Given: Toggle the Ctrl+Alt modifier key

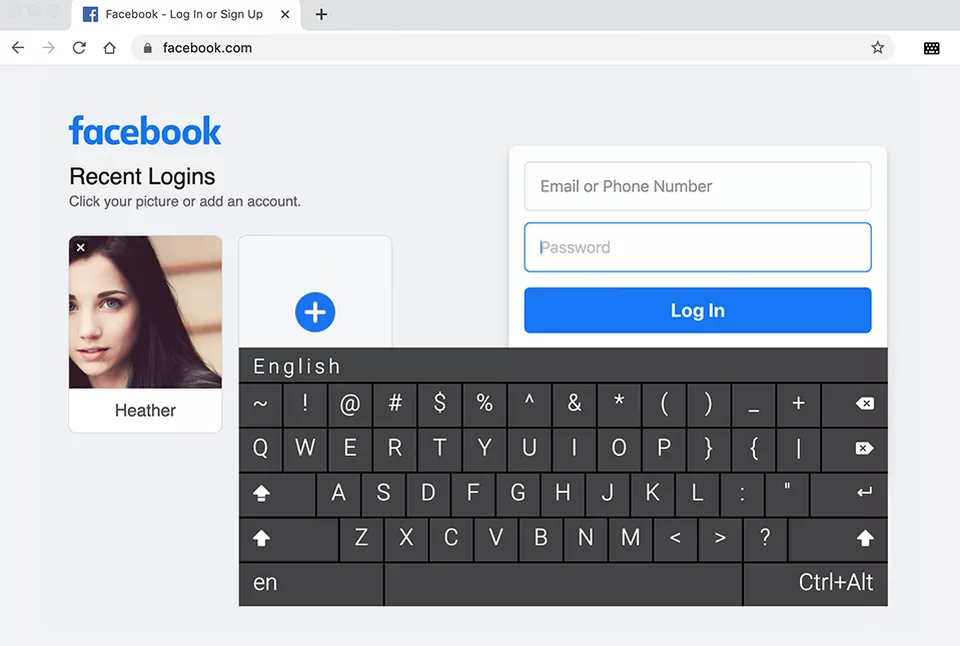Looking at the screenshot, I should pos(835,583).
